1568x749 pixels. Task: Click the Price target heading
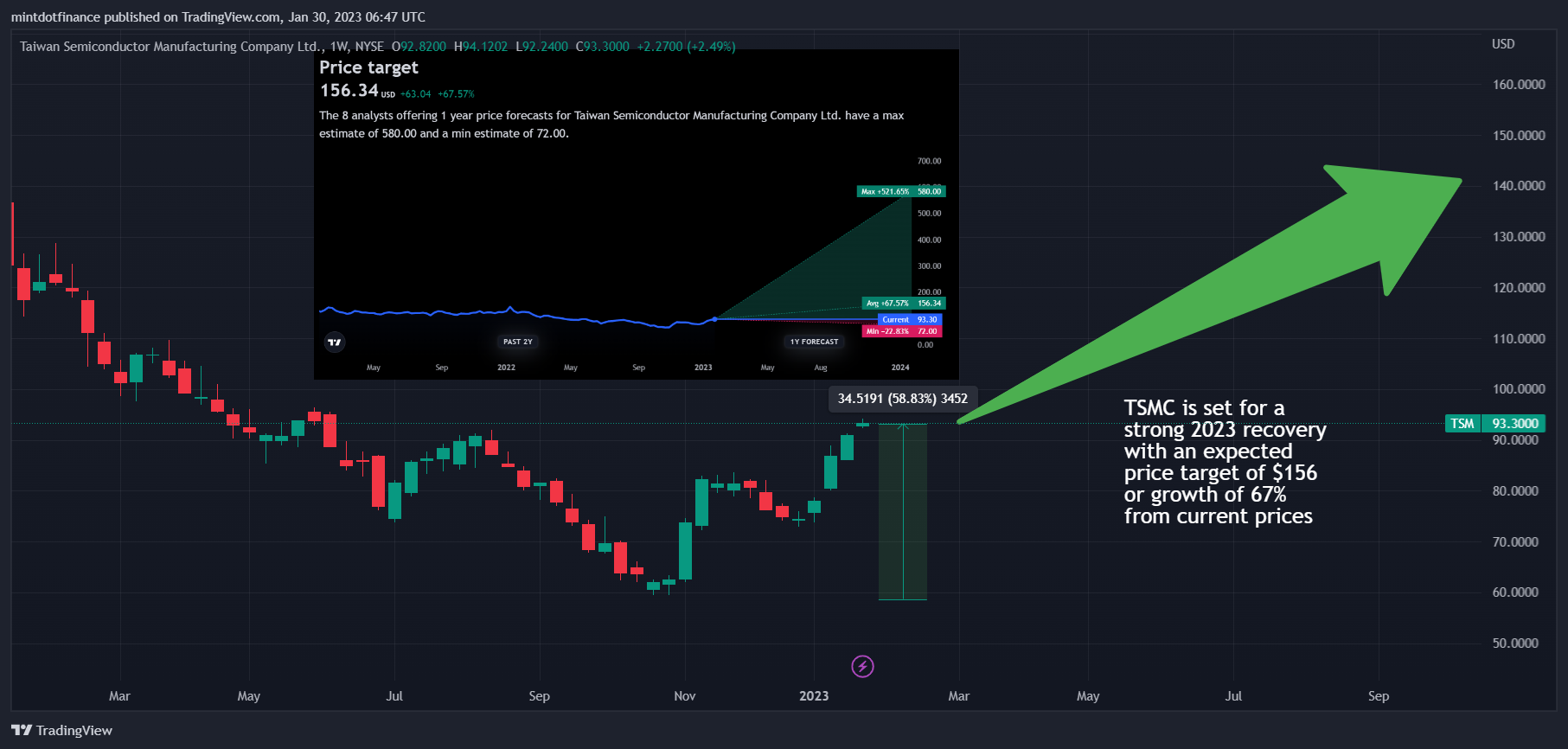point(368,67)
